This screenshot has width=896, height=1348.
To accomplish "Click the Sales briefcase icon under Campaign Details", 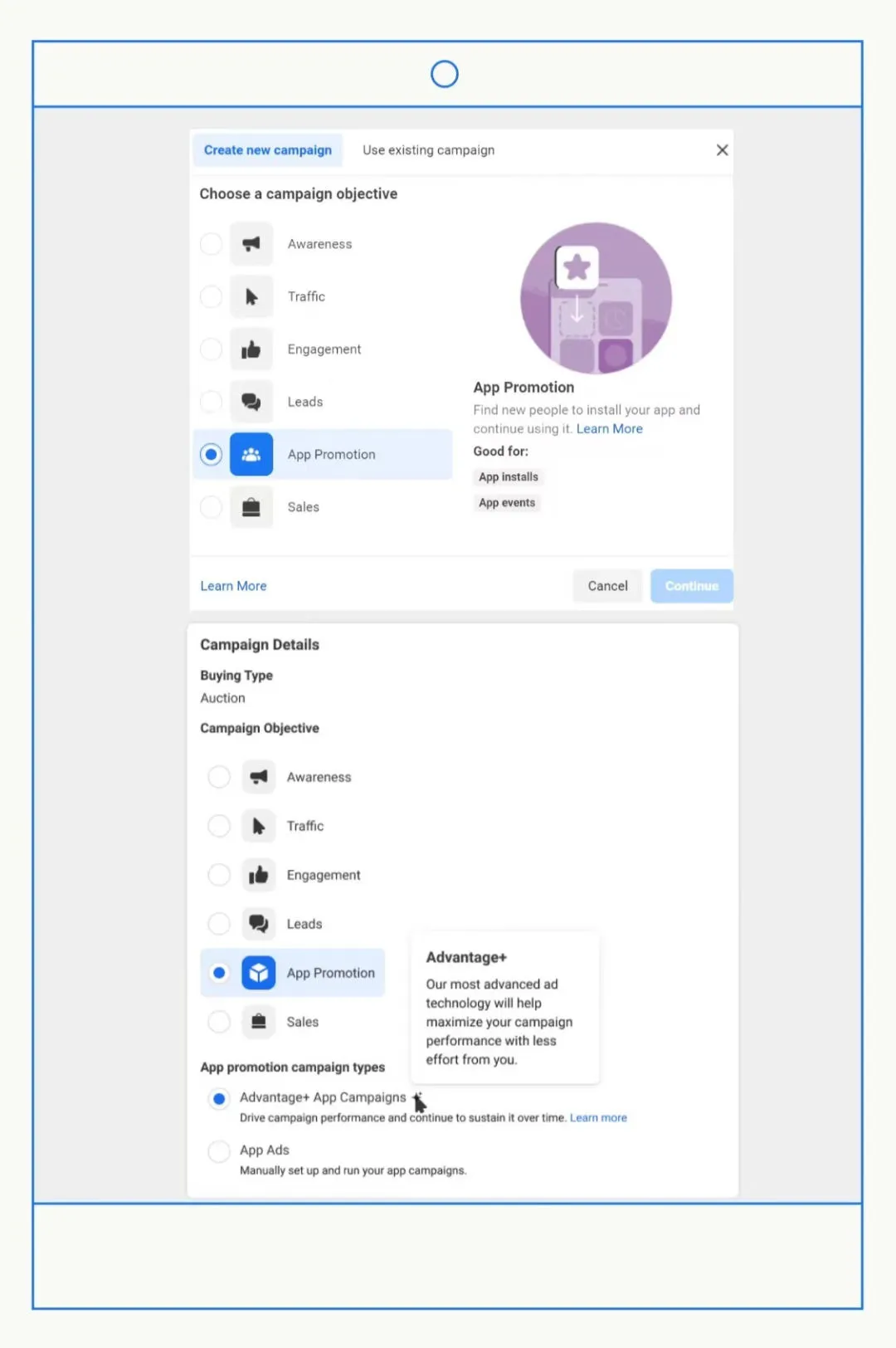I will (259, 1022).
